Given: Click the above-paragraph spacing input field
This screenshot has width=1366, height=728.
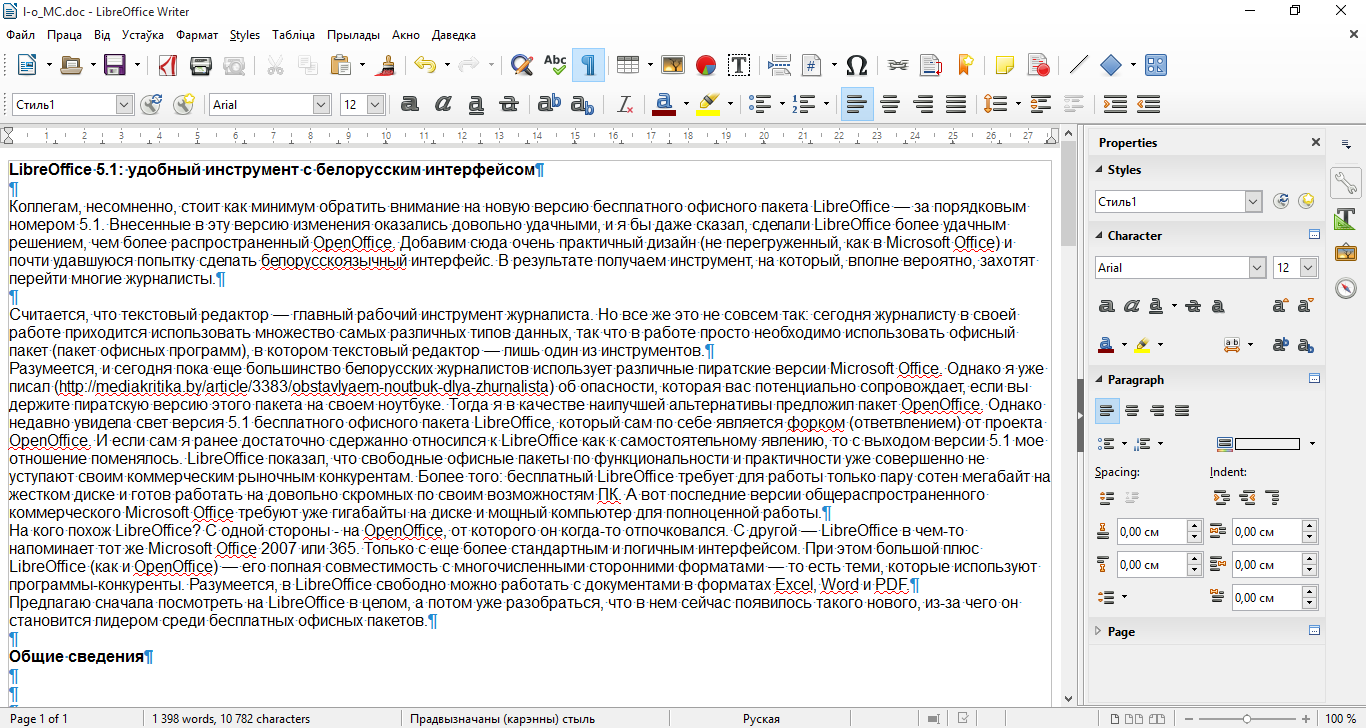Looking at the screenshot, I should click(x=1151, y=532).
